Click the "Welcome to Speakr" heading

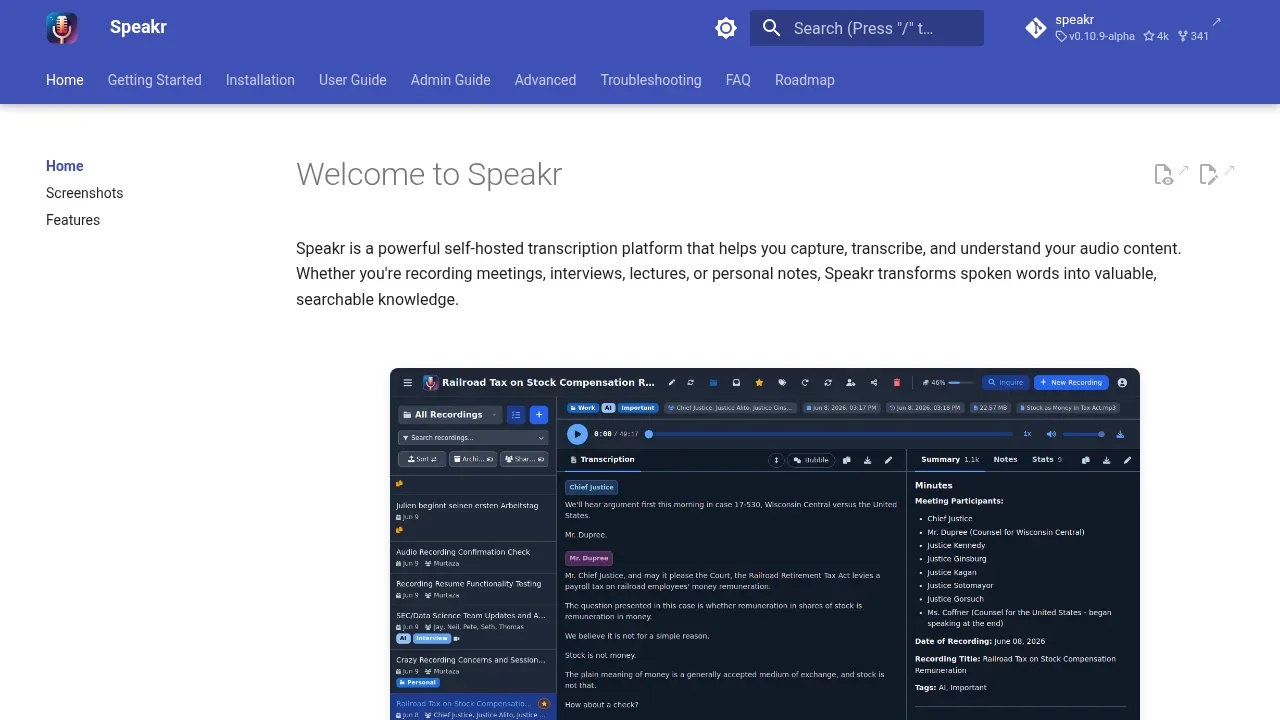(x=429, y=174)
